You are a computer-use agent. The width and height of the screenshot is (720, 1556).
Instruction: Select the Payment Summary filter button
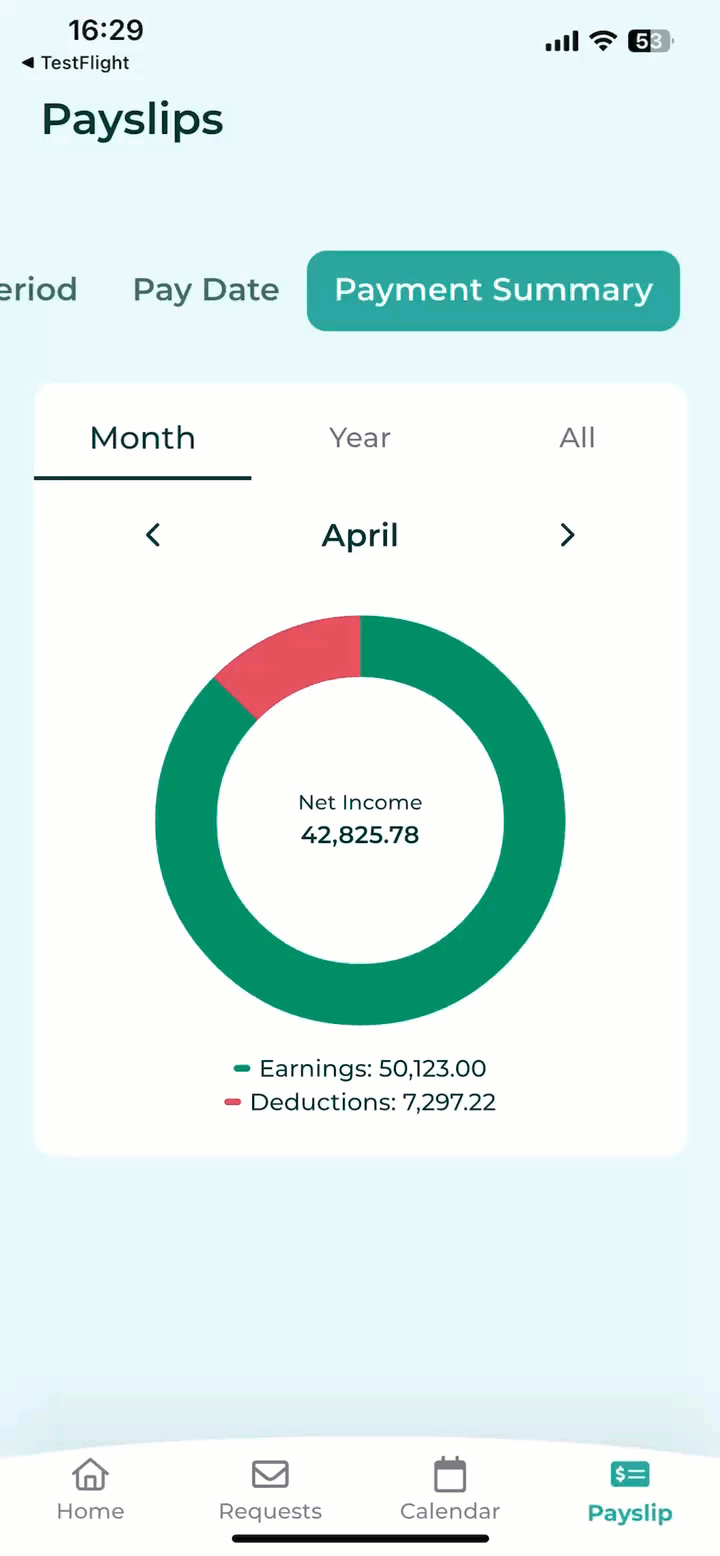click(493, 290)
